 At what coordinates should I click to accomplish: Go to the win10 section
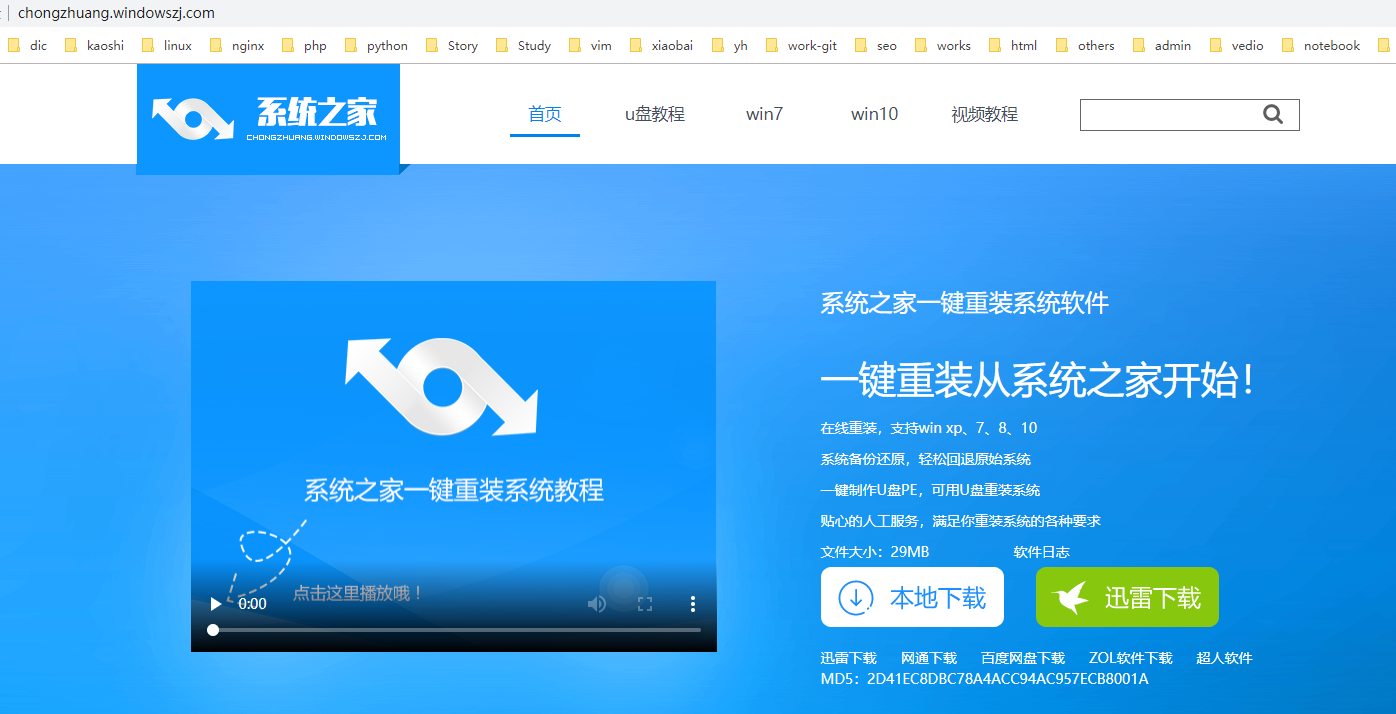(875, 114)
